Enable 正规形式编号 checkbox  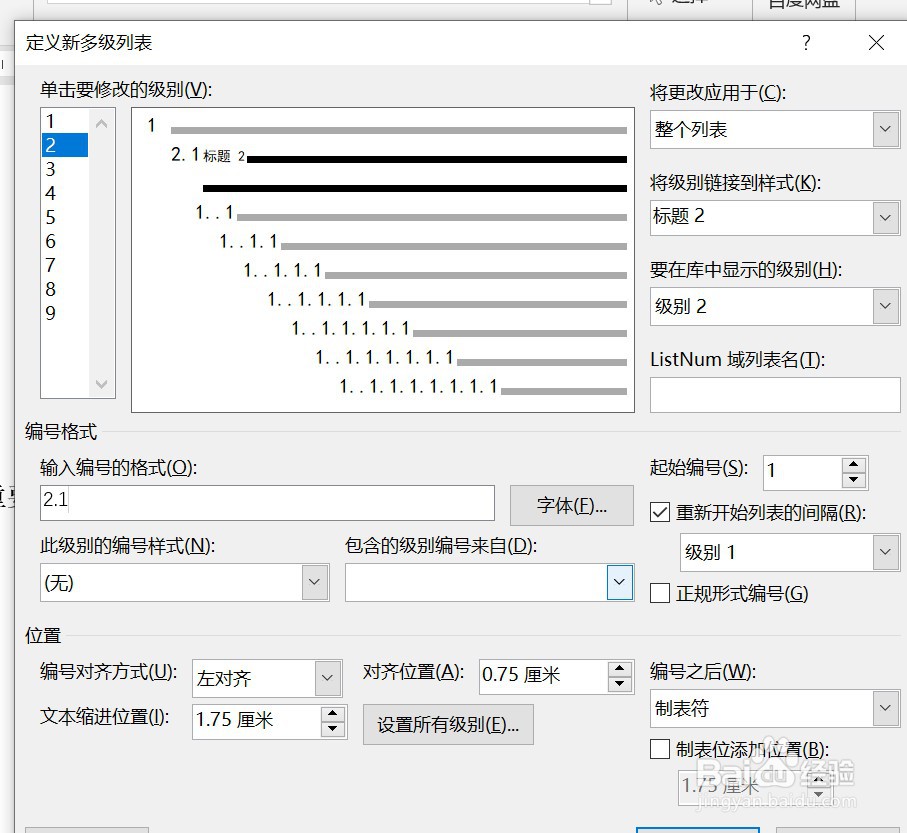(660, 593)
